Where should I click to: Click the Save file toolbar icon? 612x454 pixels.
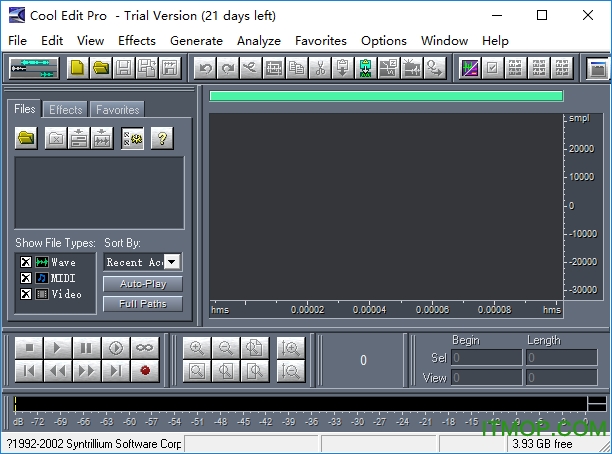pyautogui.click(x=124, y=68)
